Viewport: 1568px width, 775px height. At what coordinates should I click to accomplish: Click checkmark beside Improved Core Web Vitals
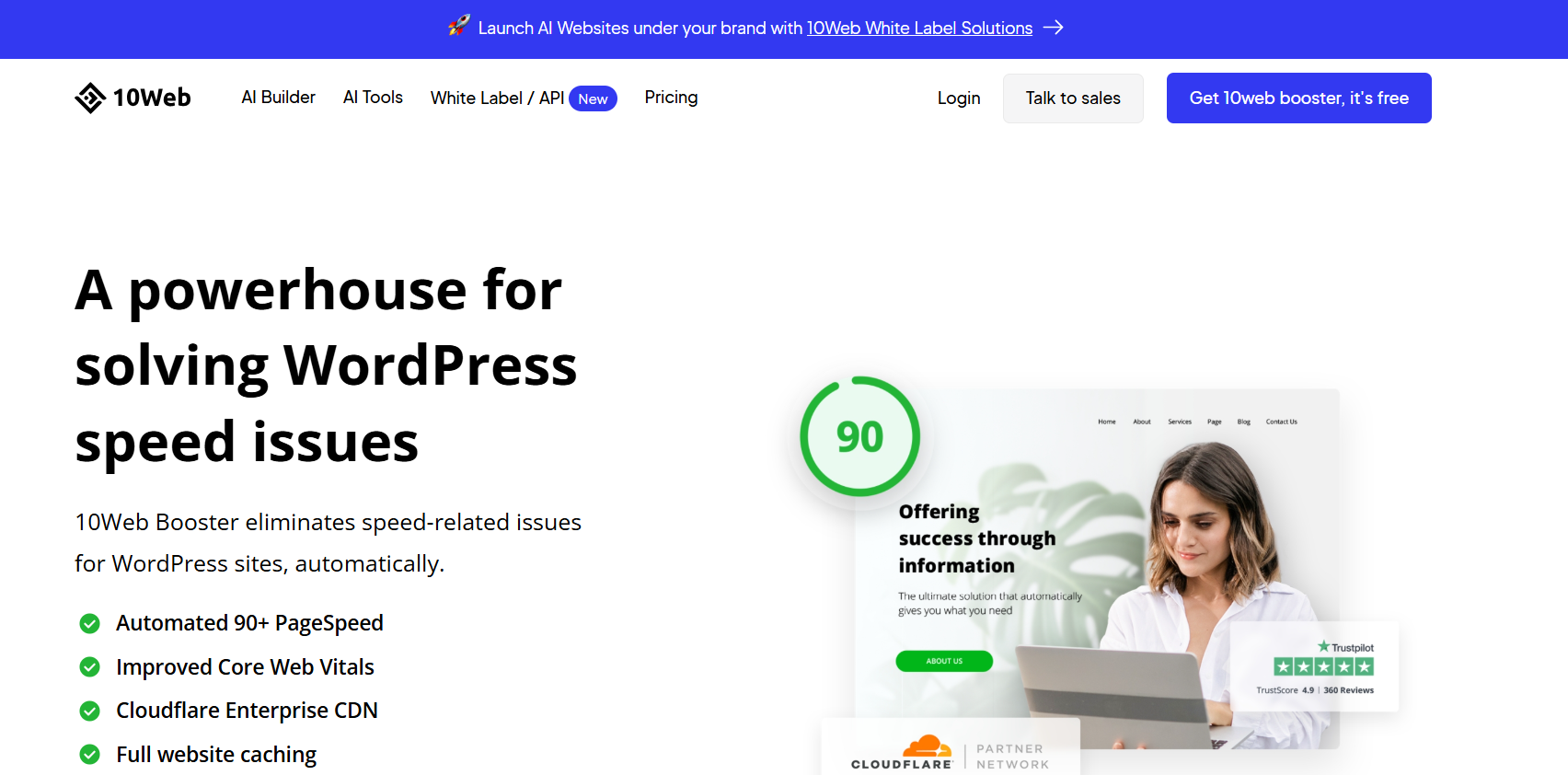pyautogui.click(x=90, y=667)
